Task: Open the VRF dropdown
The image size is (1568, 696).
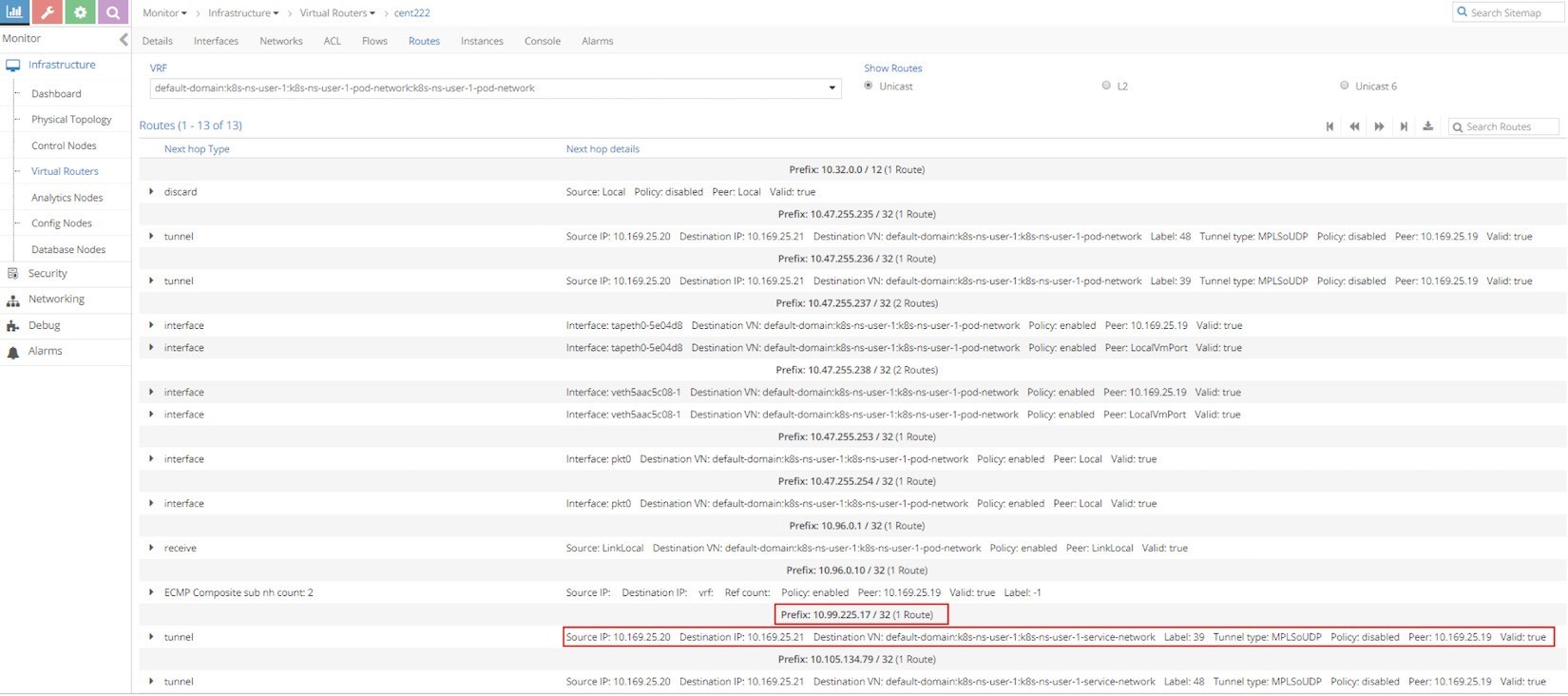Action: click(495, 88)
